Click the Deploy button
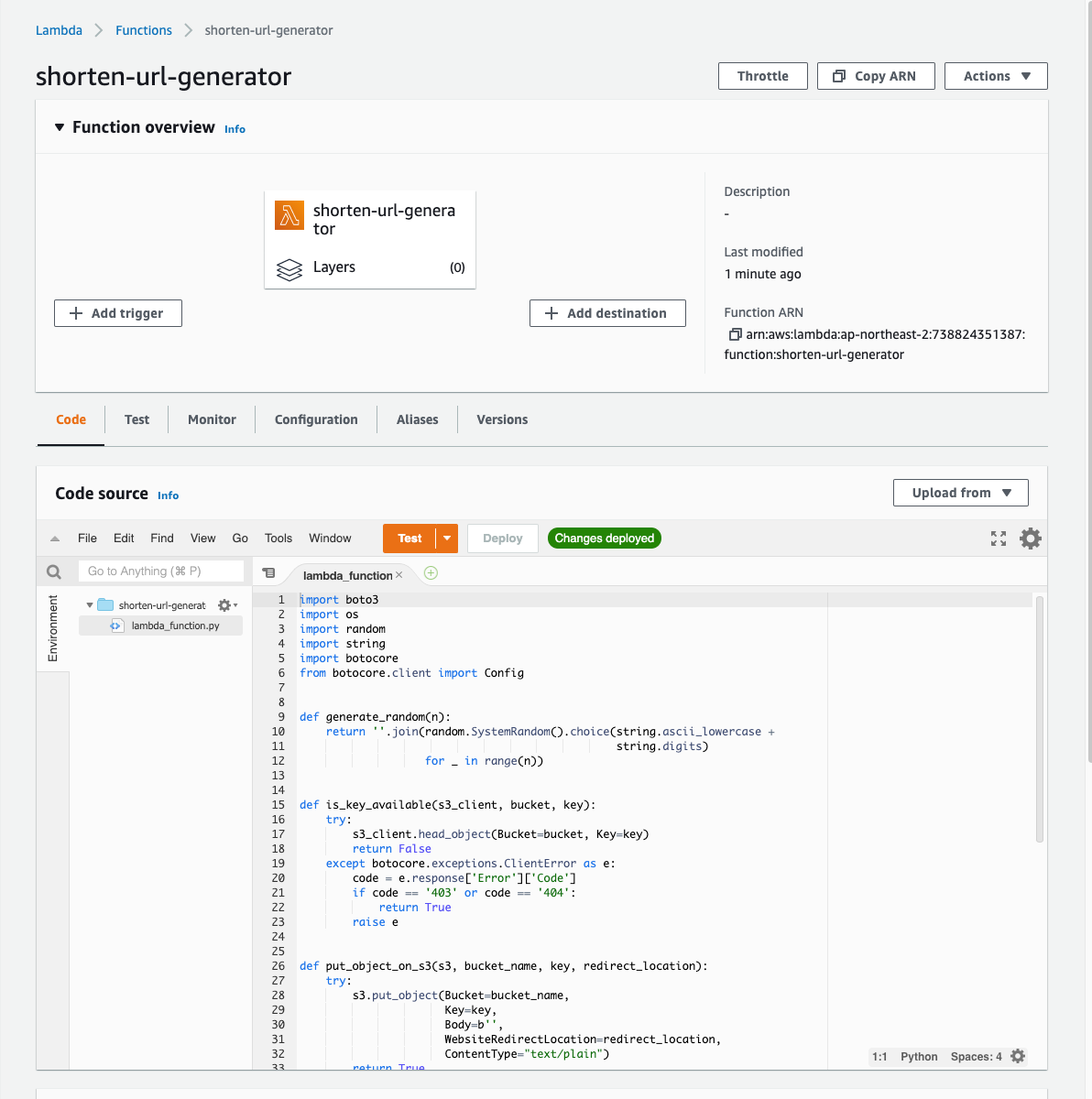 (x=502, y=539)
